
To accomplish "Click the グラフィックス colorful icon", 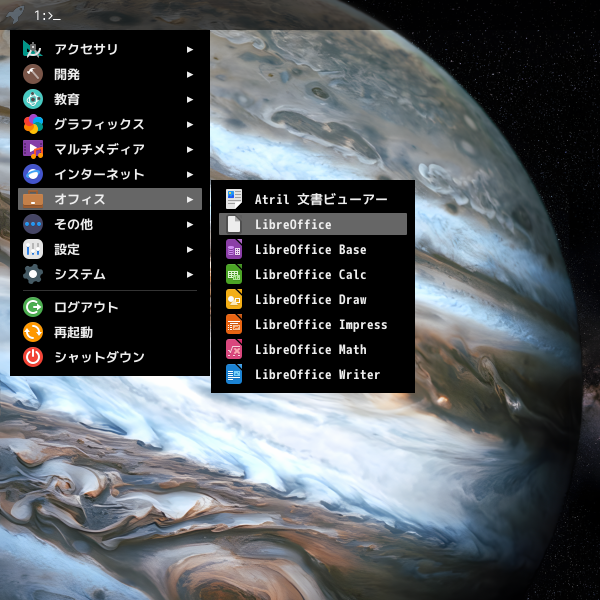I will pyautogui.click(x=33, y=124).
